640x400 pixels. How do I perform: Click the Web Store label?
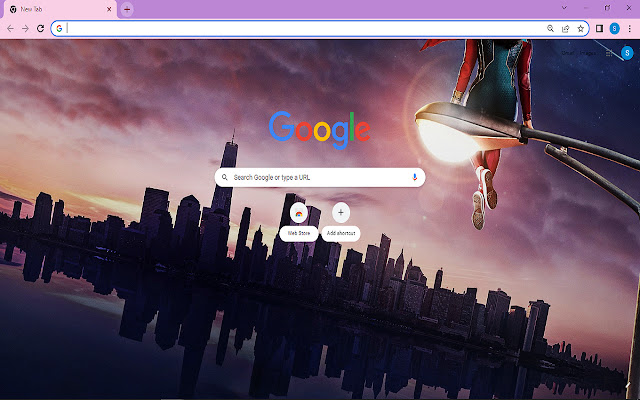coord(299,233)
